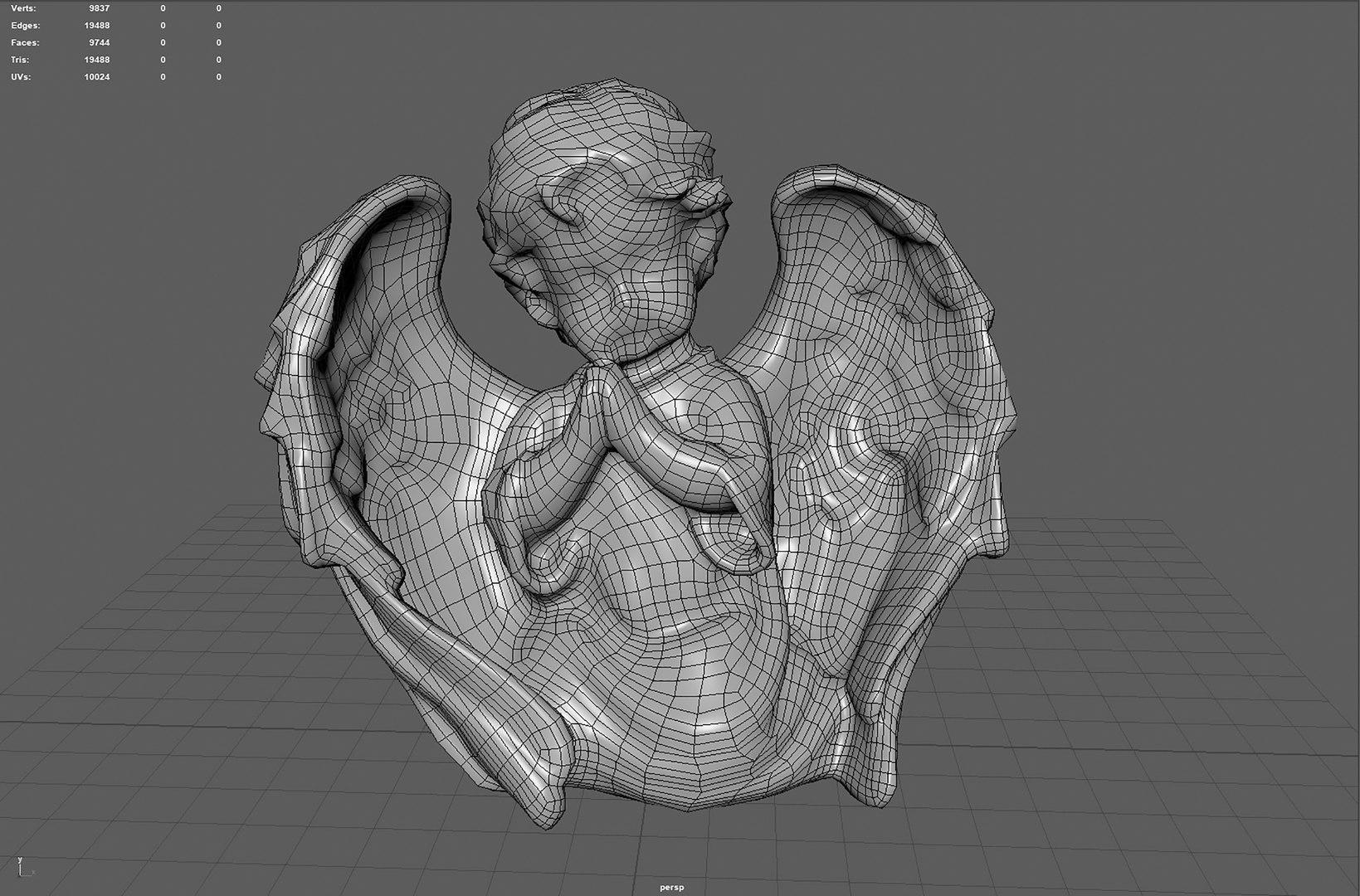Click the 'persp' camera name label
This screenshot has height=896, width=1360.
671,888
